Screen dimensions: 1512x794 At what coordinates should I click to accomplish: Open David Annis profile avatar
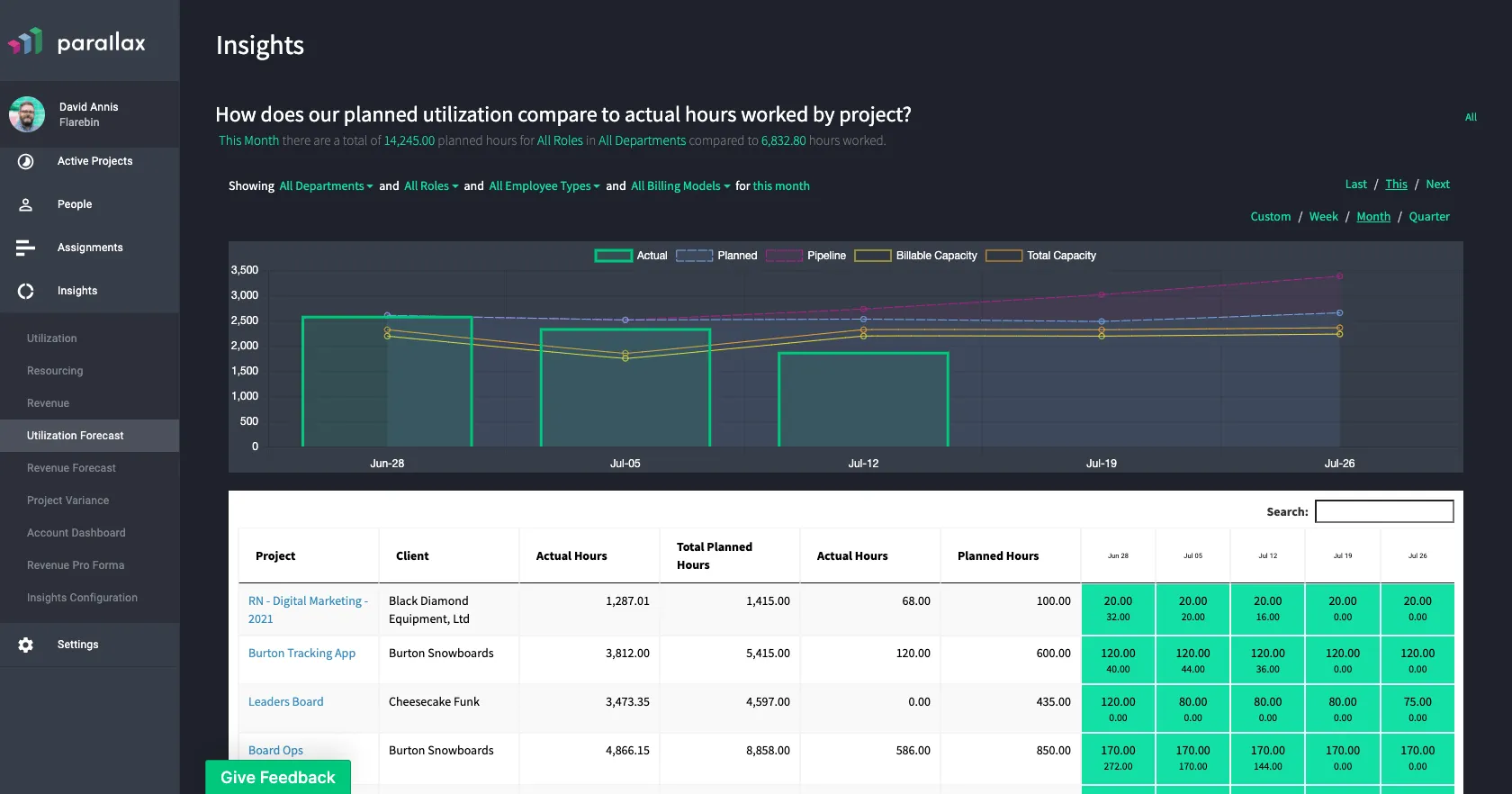click(x=27, y=114)
